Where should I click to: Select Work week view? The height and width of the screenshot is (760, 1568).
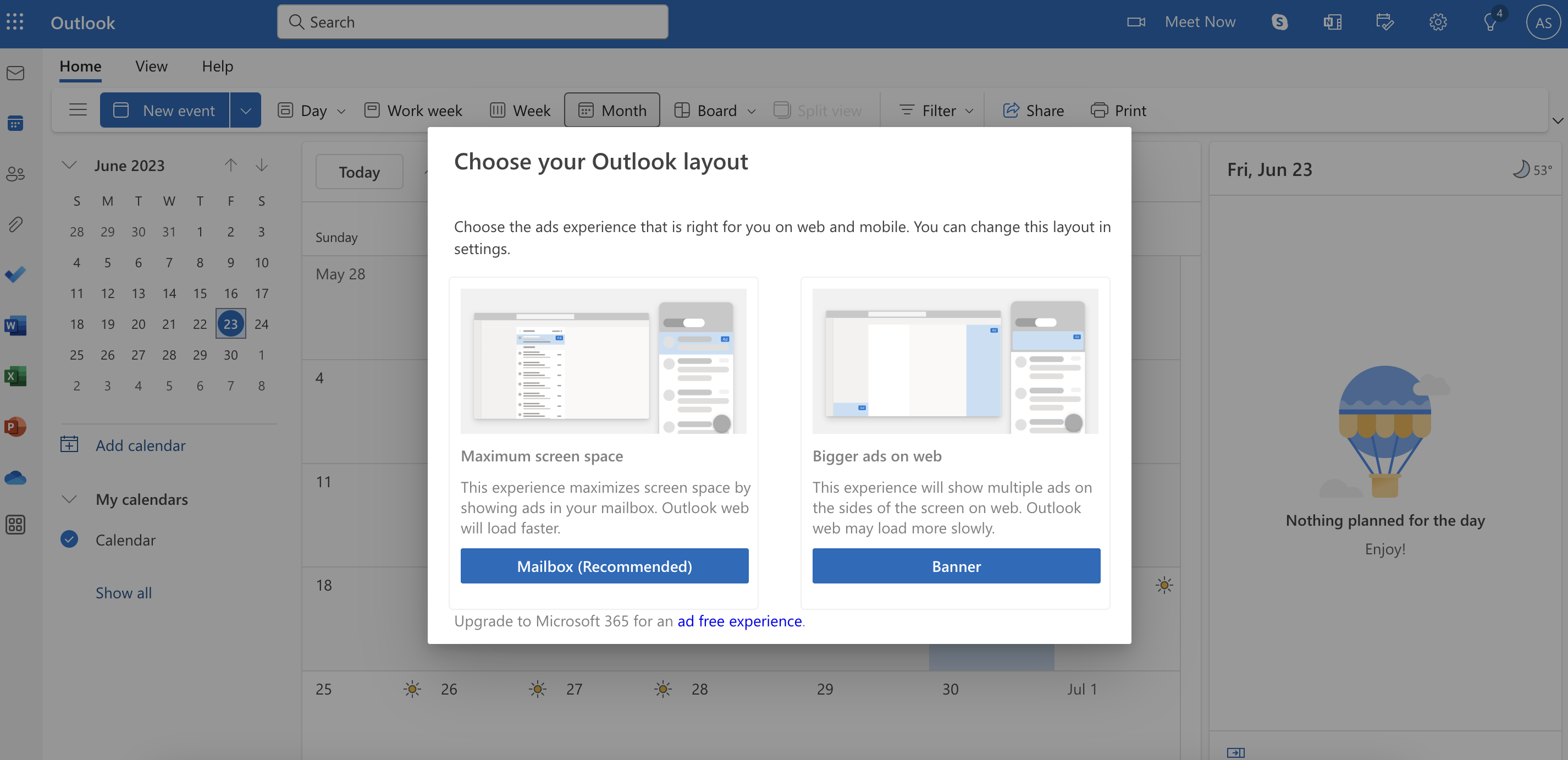(x=413, y=110)
